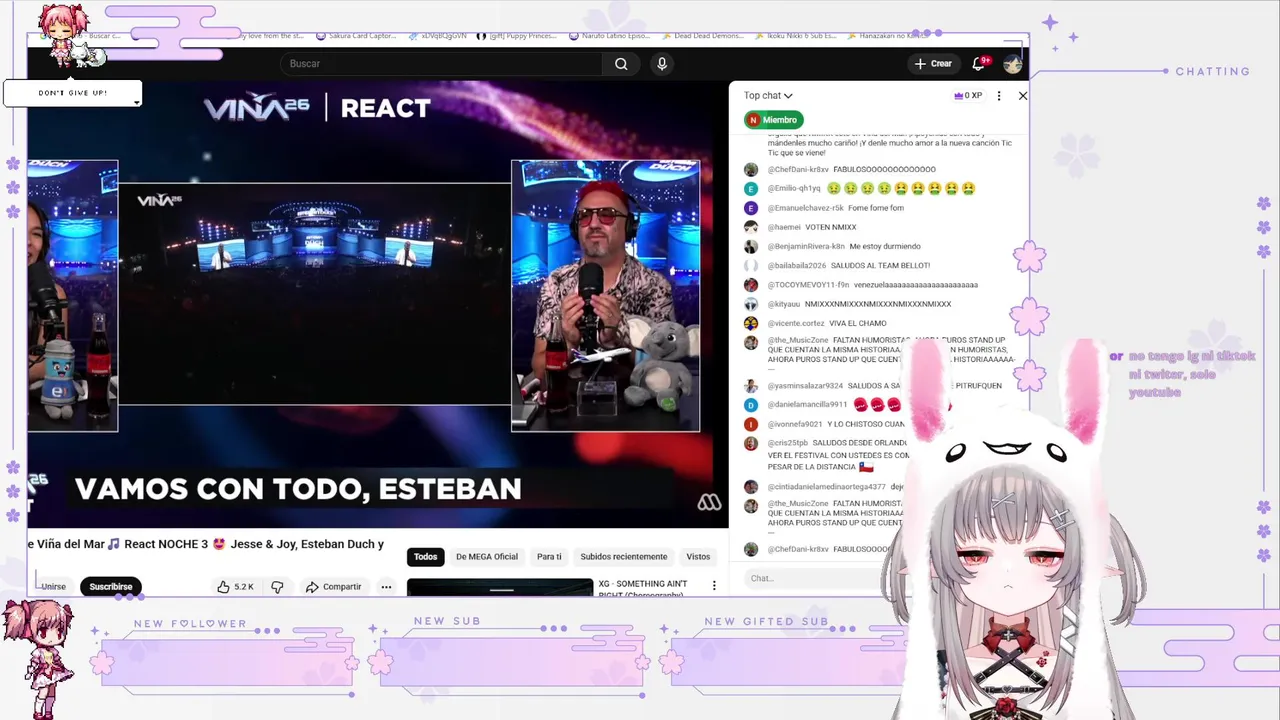
Task: Click the Crear button
Action: click(932, 64)
